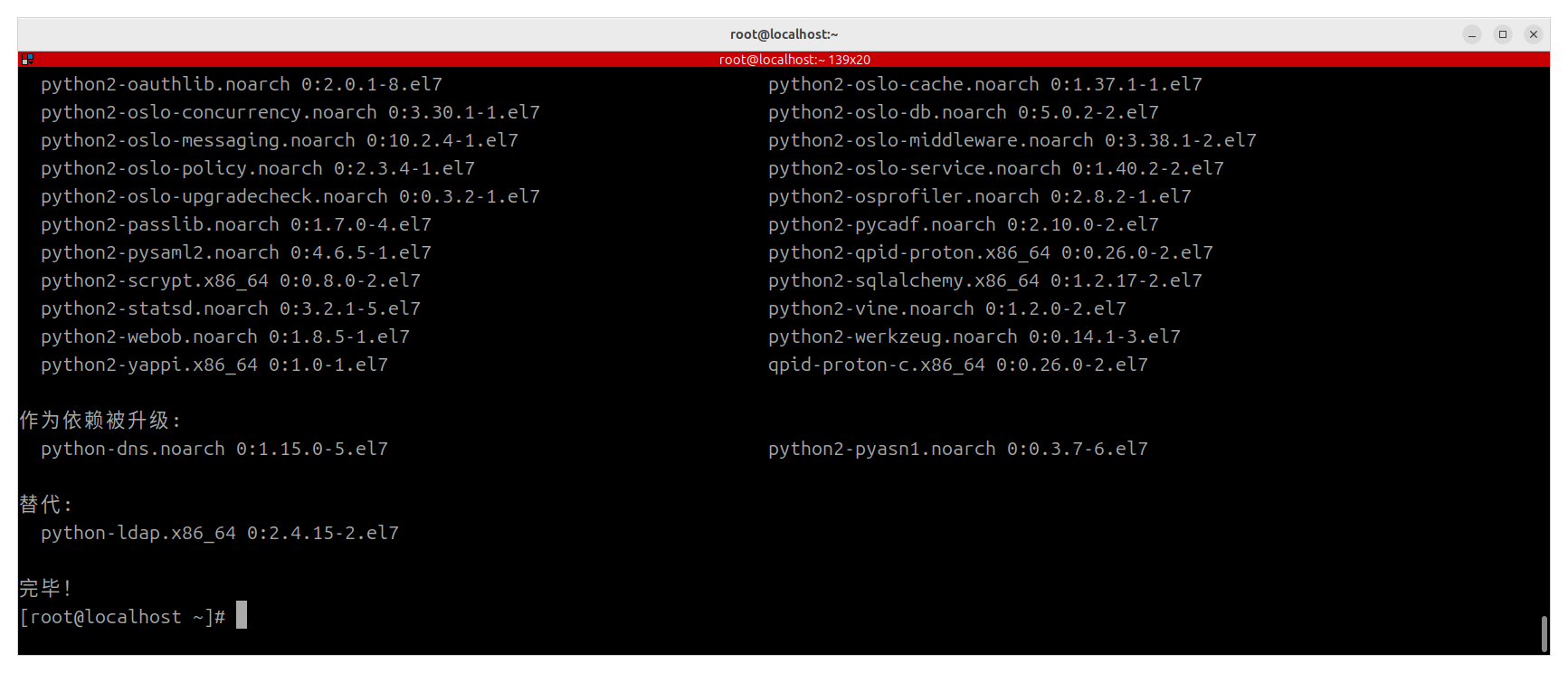
Task: Click the terminal vertical scrollbar thumb
Action: coord(1544,633)
